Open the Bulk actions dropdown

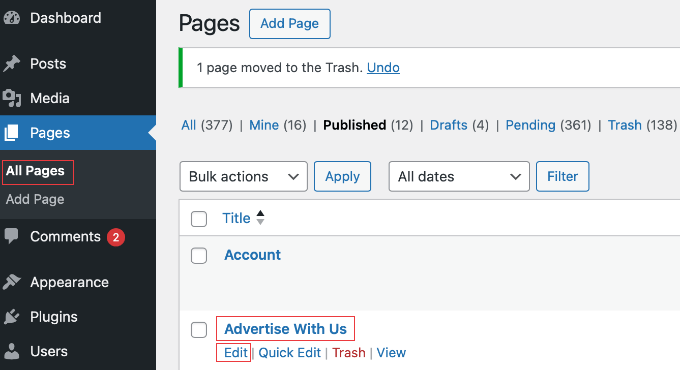coord(243,177)
